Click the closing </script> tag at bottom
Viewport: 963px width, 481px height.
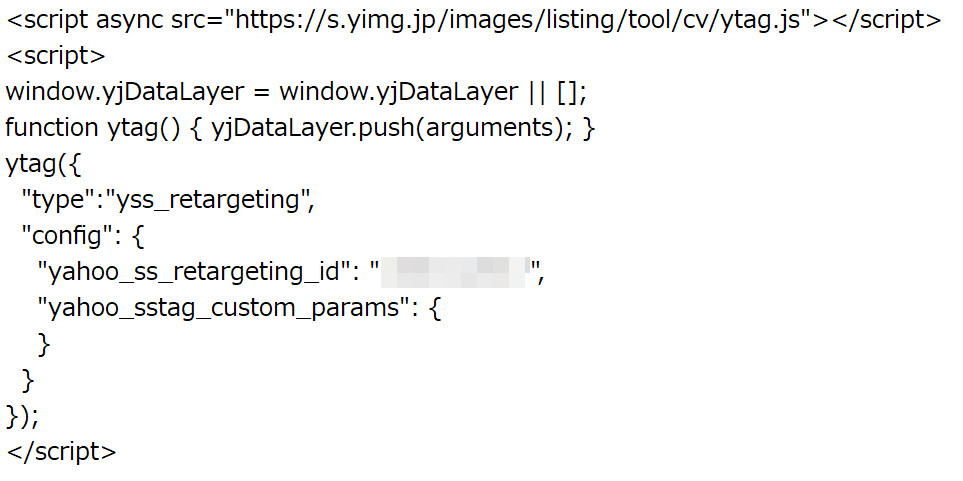pos(61,452)
